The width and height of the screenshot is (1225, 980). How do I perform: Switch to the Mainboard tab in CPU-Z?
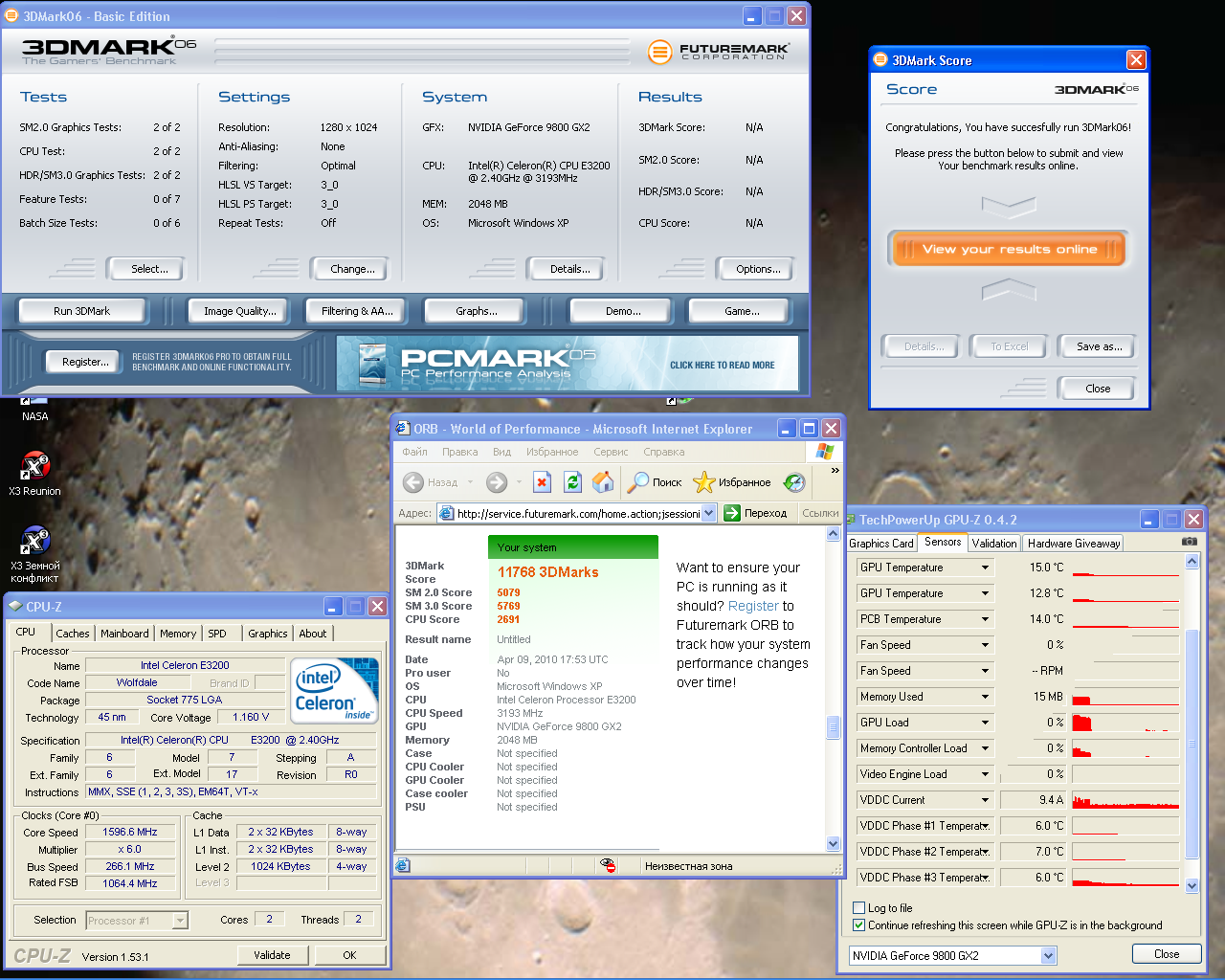(124, 634)
